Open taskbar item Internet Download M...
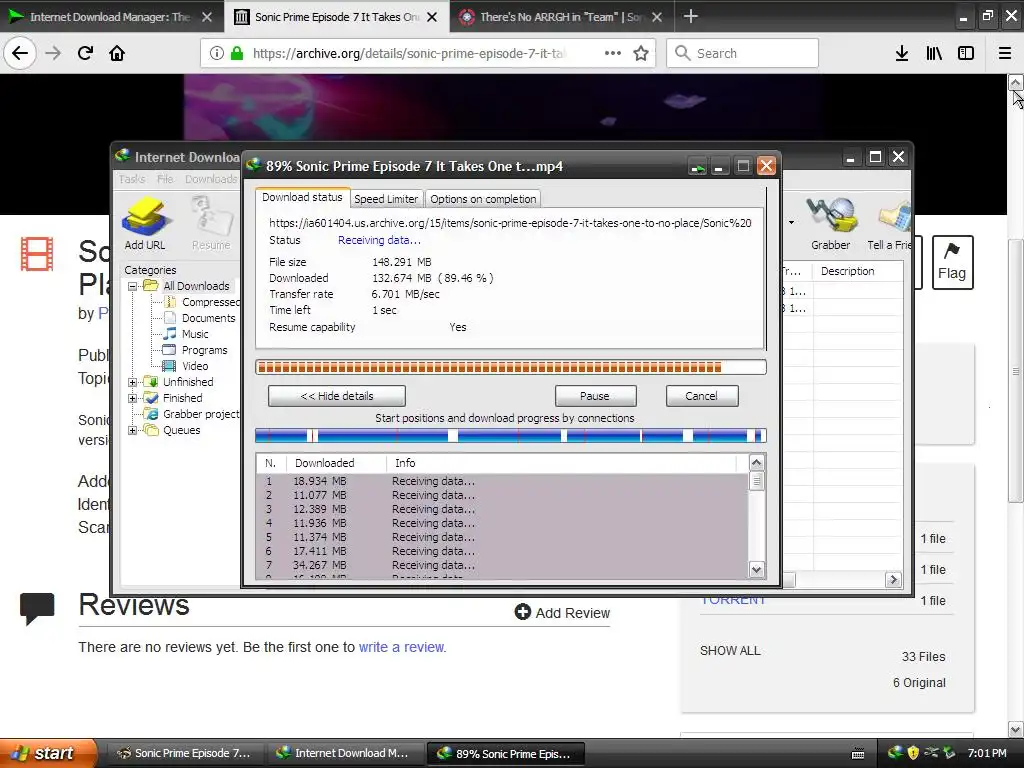Image resolution: width=1024 pixels, height=768 pixels. click(344, 753)
